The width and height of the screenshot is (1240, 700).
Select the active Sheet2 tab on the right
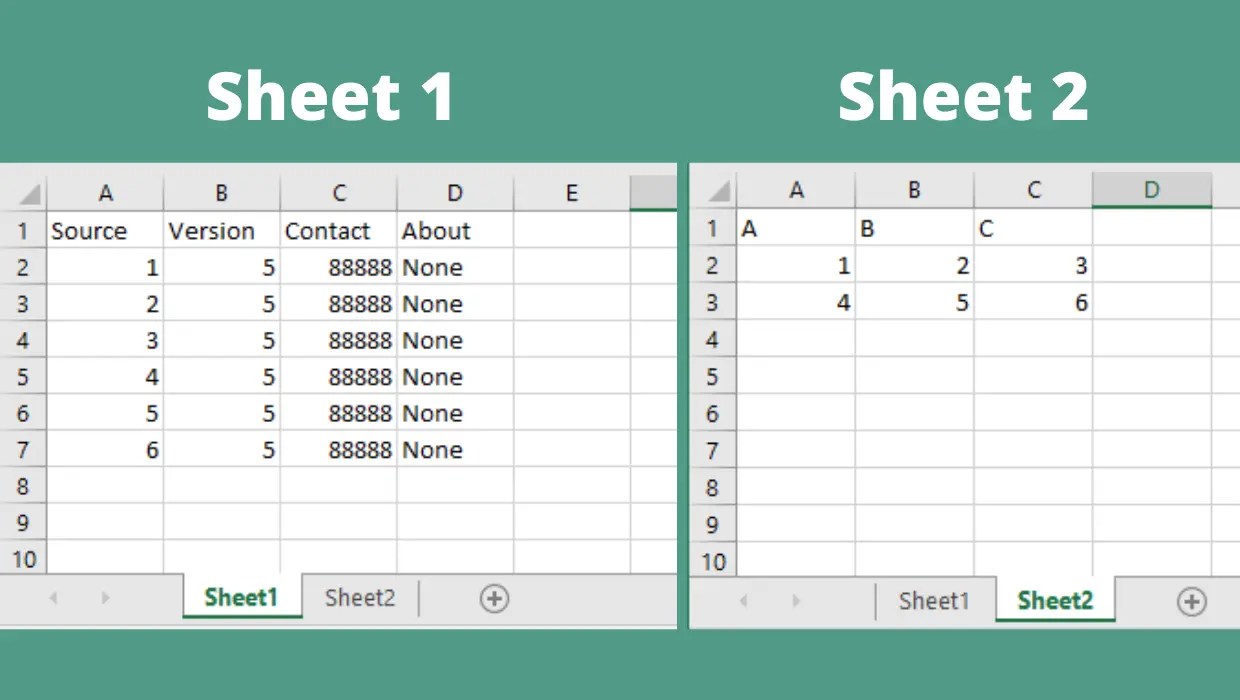[1055, 600]
